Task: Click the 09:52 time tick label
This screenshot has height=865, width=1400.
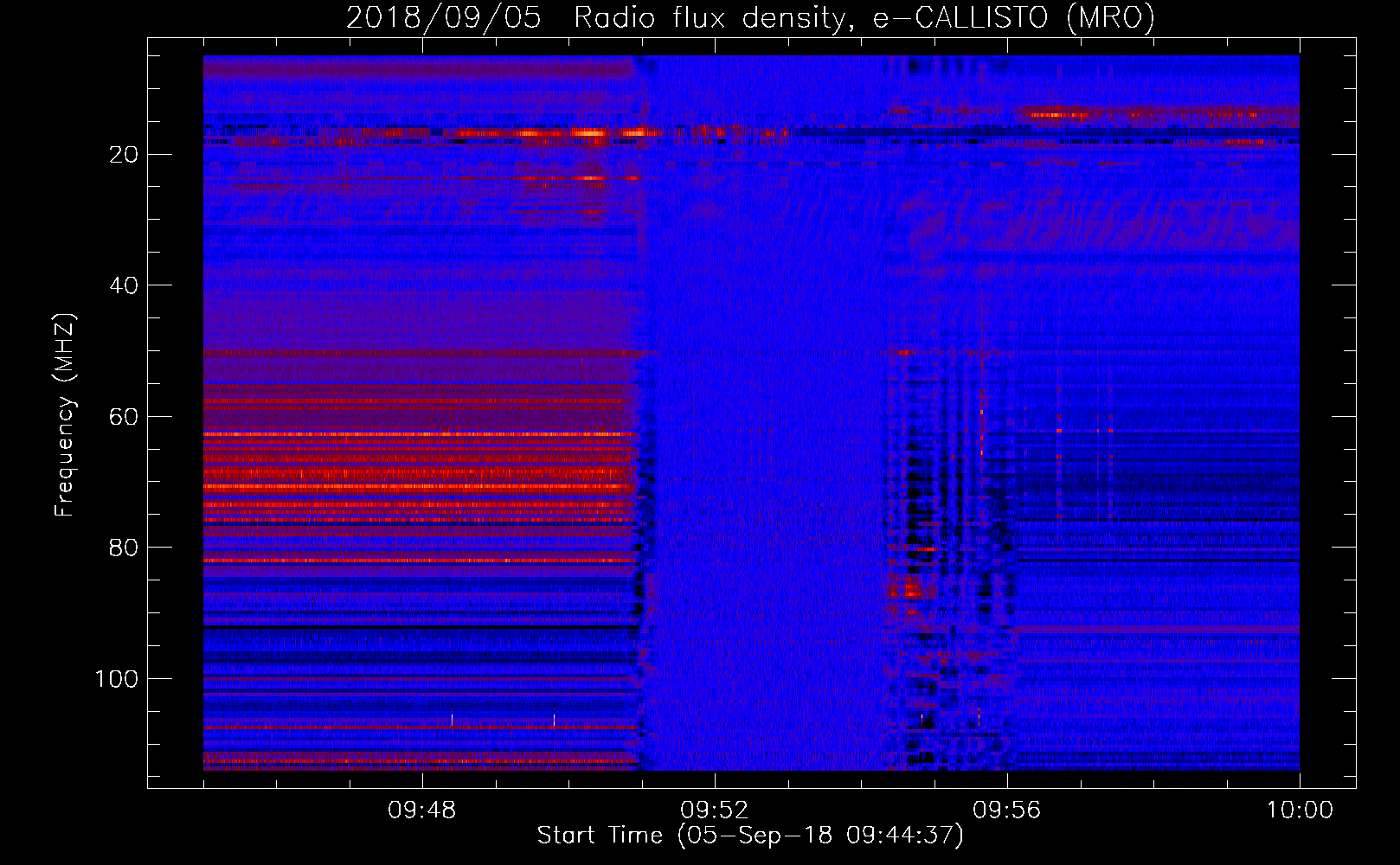Action: 715,811
